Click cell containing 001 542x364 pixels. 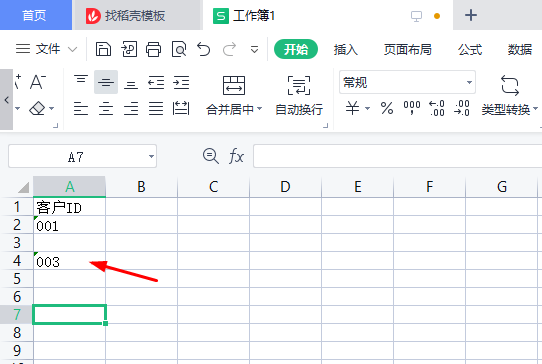tap(69, 225)
